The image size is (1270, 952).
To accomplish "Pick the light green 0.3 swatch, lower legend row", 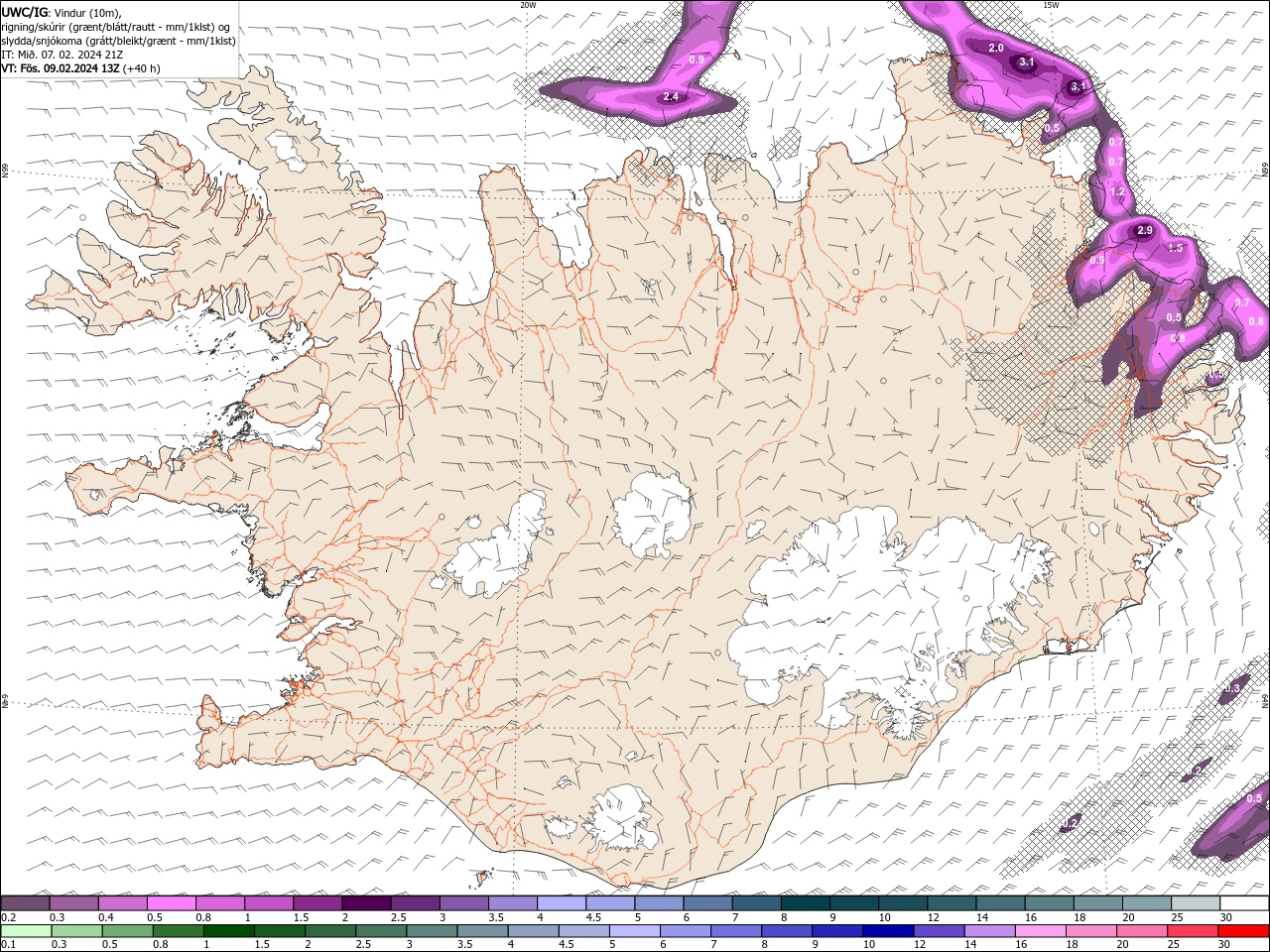I will coord(76,931).
